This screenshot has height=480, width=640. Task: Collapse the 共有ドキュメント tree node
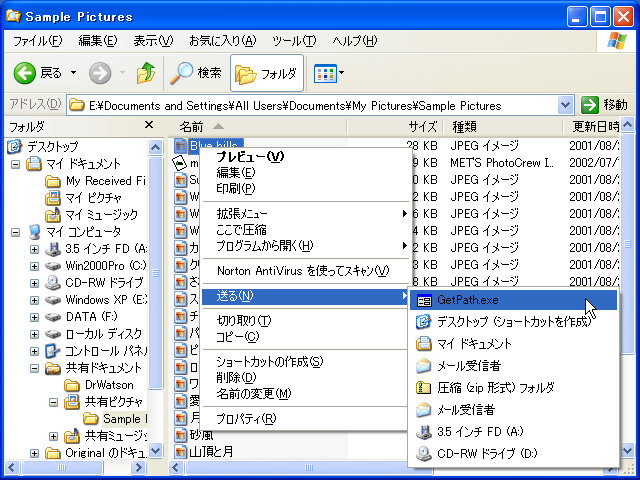[34, 368]
